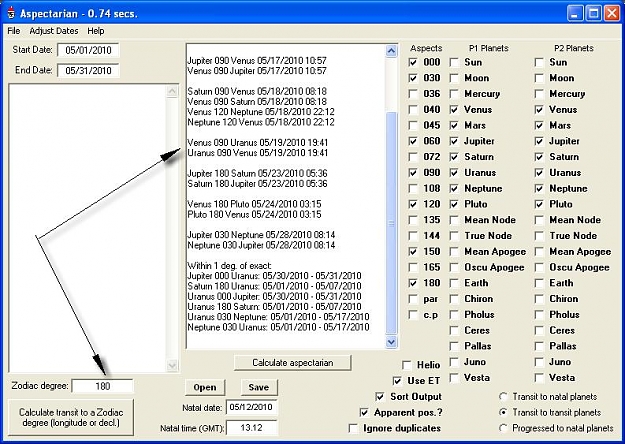The image size is (625, 444).
Task: Click result line Saturn 090 Venus 05/18/2010
Action: (x=257, y=91)
